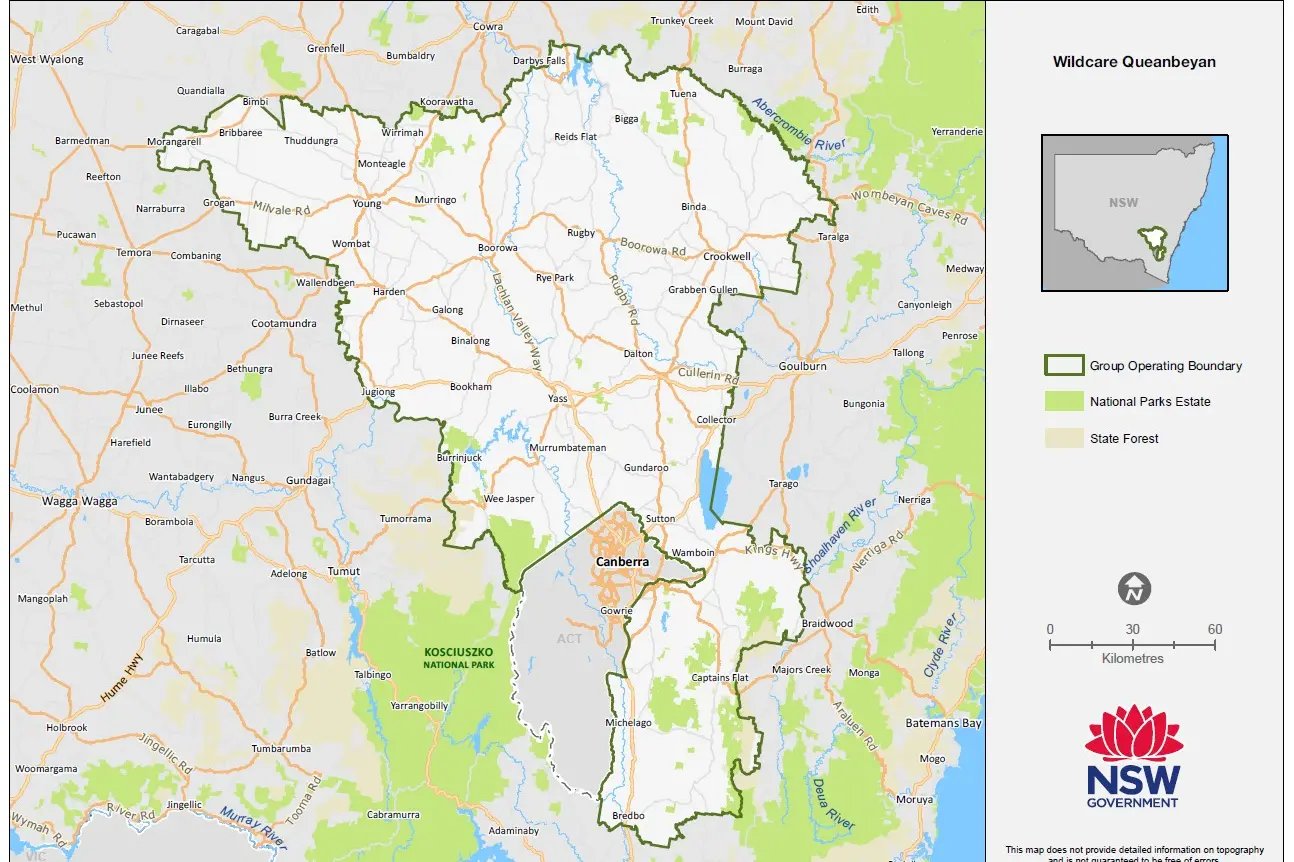This screenshot has width=1294, height=862.
Task: Click the Canberra city label
Action: 622,562
